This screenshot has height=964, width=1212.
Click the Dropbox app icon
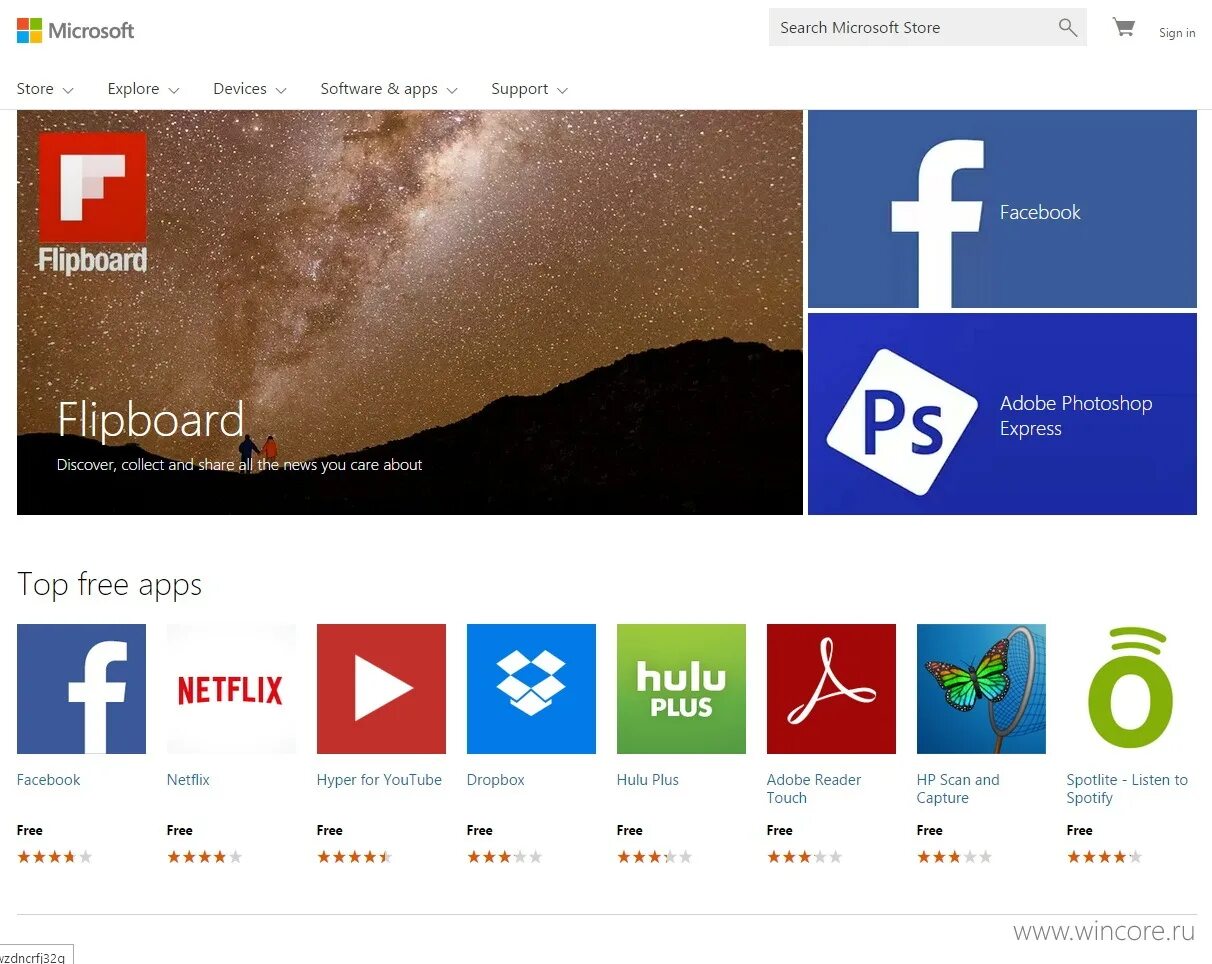pyautogui.click(x=531, y=689)
